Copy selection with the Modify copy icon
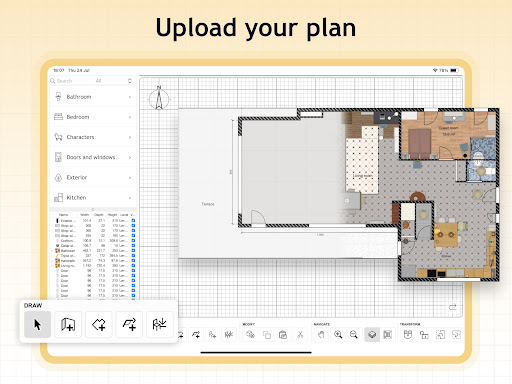The image size is (512, 384). click(x=267, y=334)
